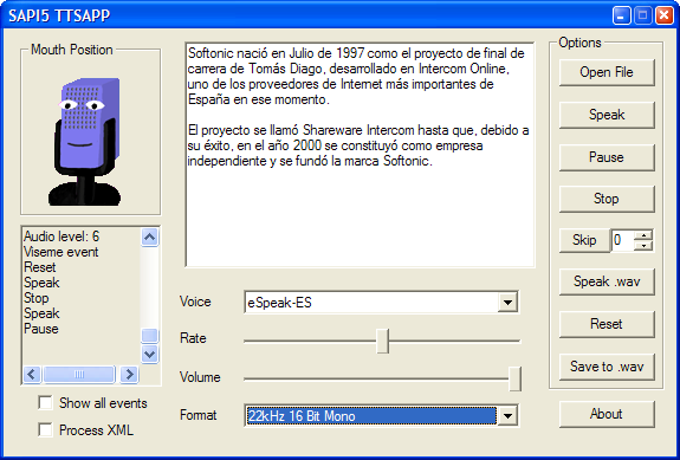Click Save to .wav button
The width and height of the screenshot is (680, 460).
pos(606,367)
